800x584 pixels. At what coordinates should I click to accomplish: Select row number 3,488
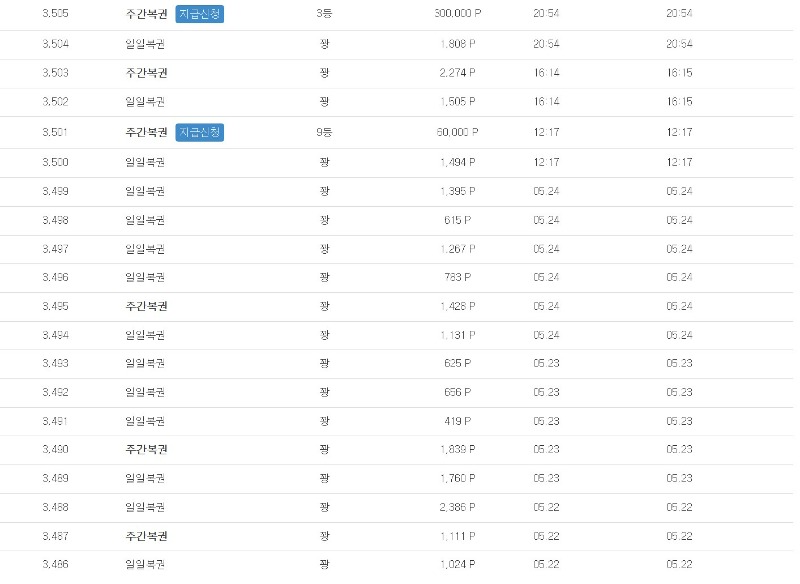pyautogui.click(x=55, y=507)
